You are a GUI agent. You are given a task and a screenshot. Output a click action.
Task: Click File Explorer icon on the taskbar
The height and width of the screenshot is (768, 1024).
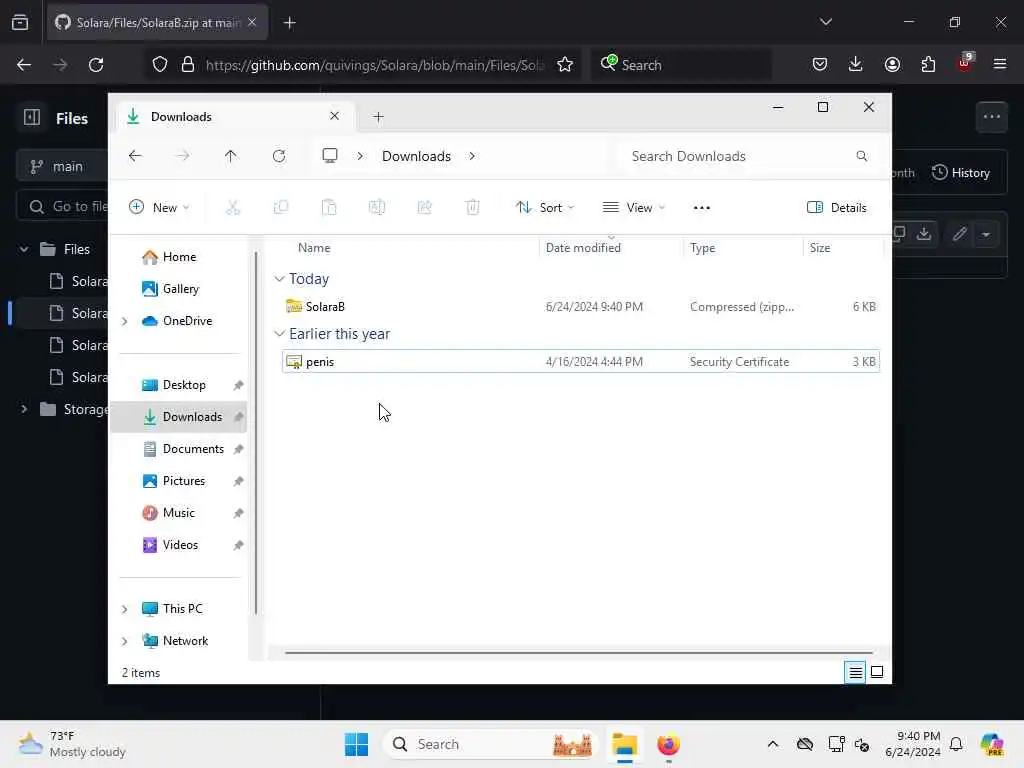coord(624,744)
